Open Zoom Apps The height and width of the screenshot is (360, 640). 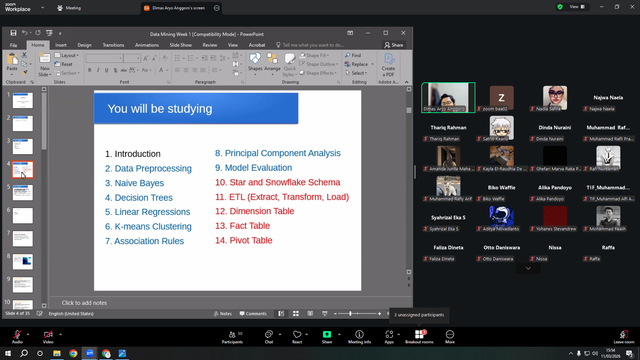(389, 337)
